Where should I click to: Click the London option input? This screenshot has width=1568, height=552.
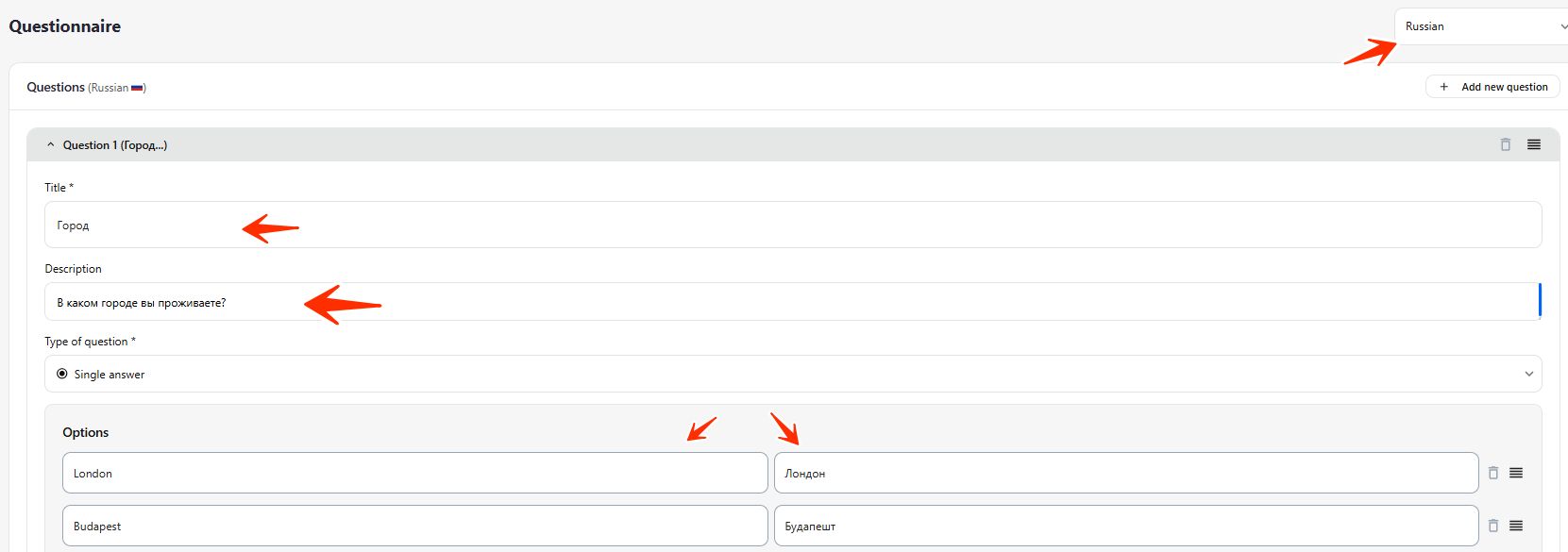pos(414,473)
